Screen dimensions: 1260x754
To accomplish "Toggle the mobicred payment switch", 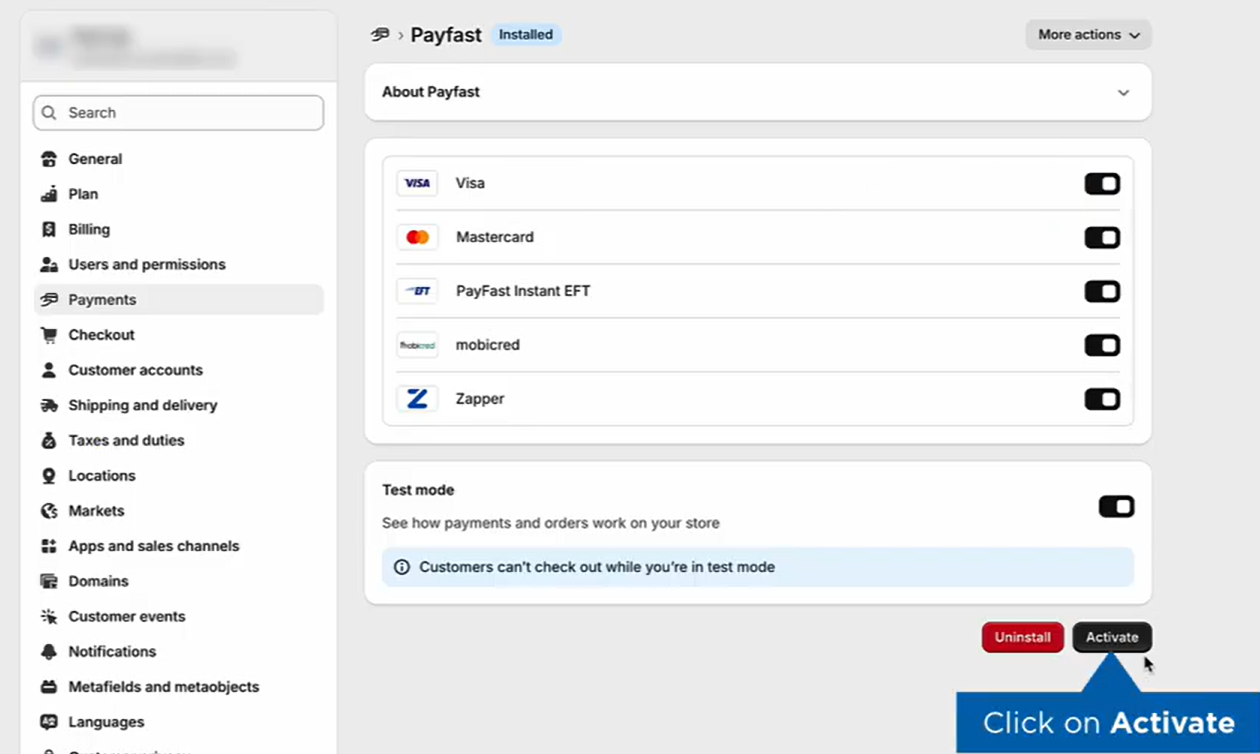I will point(1102,346).
